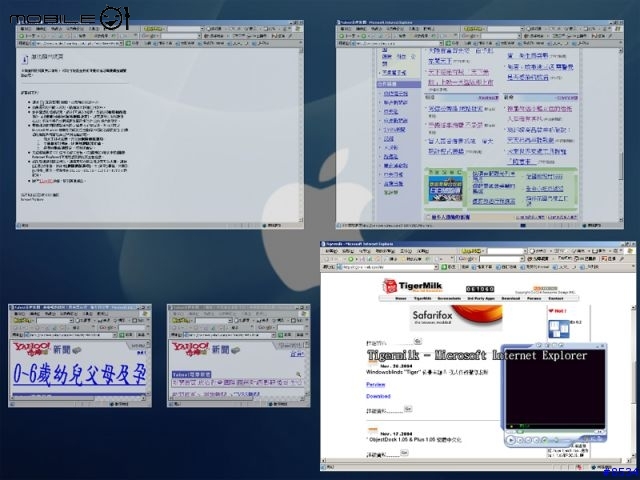The image size is (640, 480).
Task: Click the magnifier icon in purple-links Yahoo window
Action: click(298, 374)
